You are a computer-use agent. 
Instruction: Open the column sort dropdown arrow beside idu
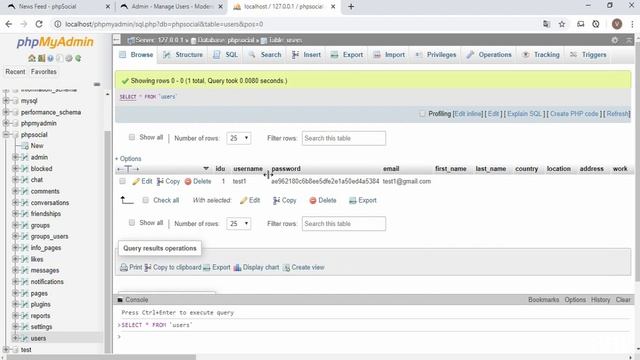(x=206, y=169)
